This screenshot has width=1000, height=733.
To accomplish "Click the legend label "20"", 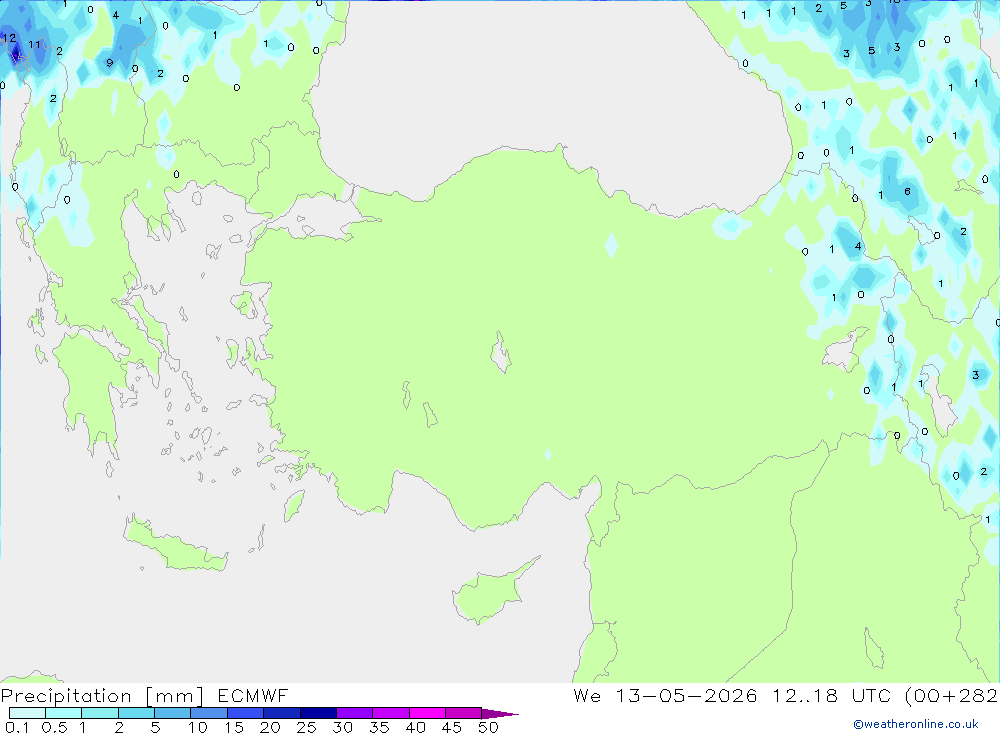I will (x=270, y=727).
